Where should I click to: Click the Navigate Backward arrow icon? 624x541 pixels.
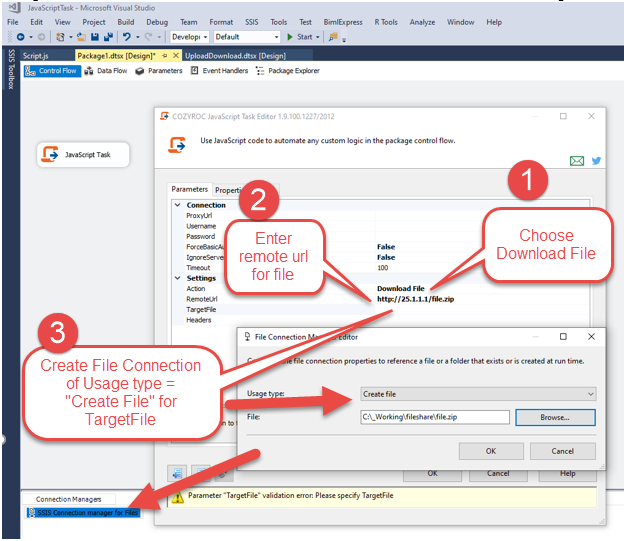tap(20, 37)
